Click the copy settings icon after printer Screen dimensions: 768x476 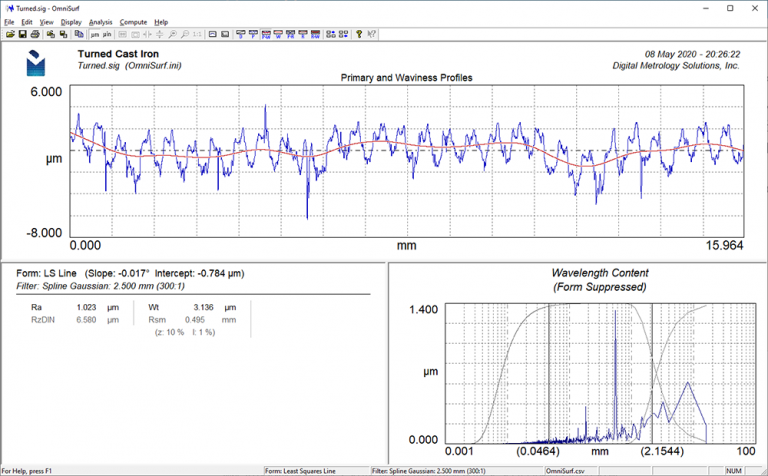tap(51, 34)
